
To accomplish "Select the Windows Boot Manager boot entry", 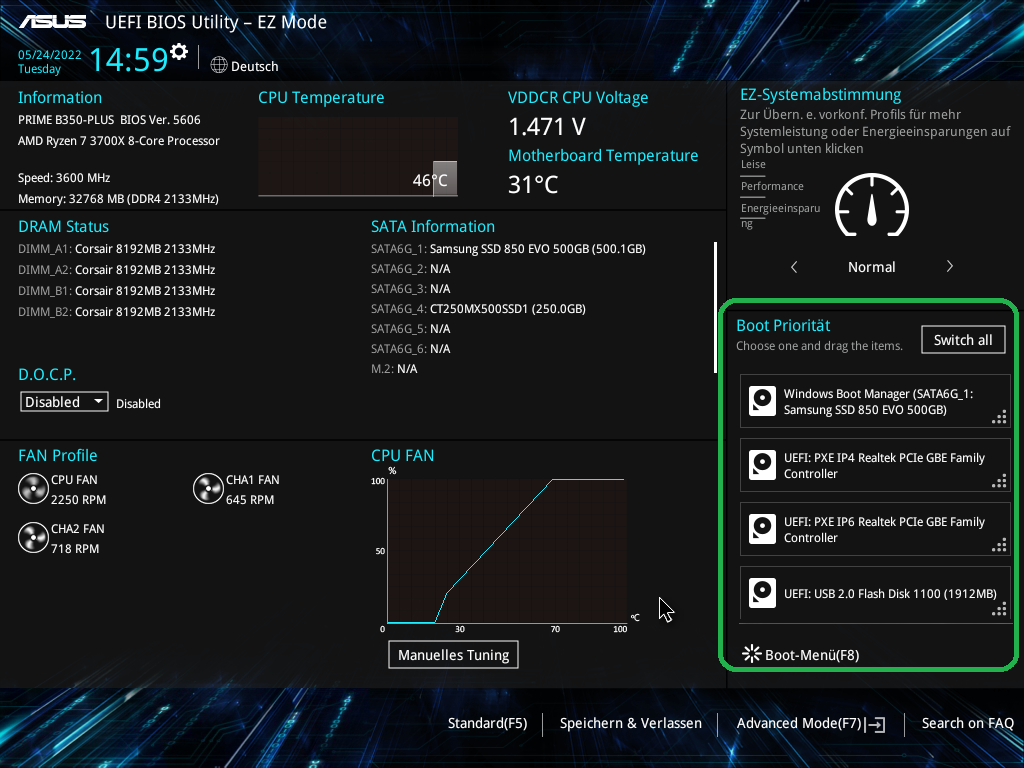I will click(x=875, y=401).
